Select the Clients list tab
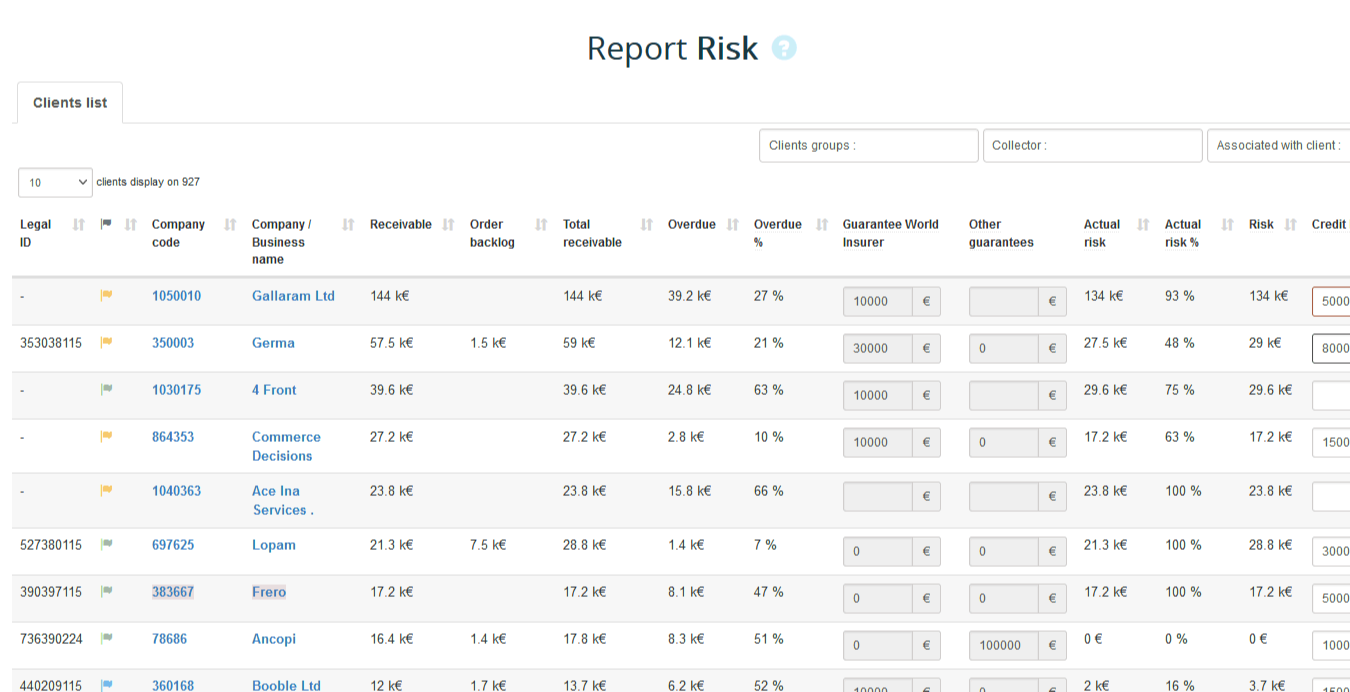This screenshot has height=692, width=1350. point(70,103)
